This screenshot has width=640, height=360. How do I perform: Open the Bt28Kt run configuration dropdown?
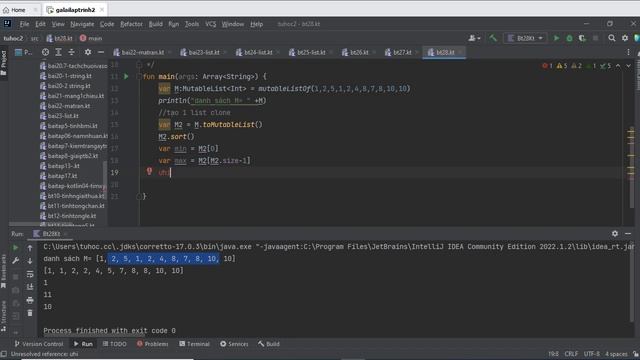pyautogui.click(x=525, y=38)
